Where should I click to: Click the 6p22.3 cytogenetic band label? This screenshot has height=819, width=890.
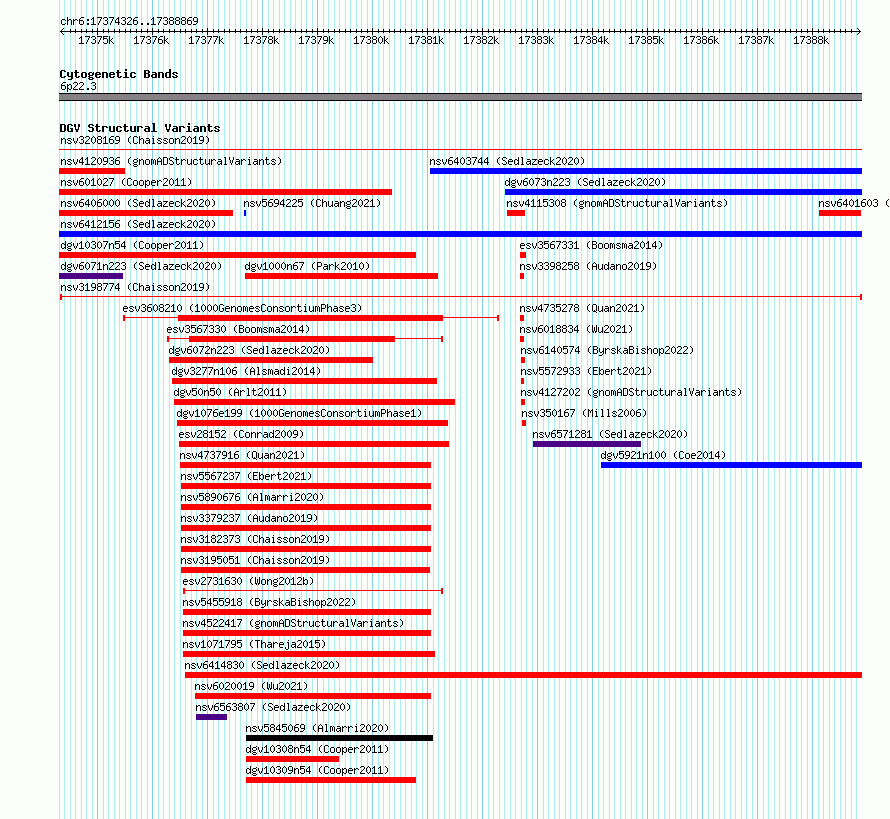point(78,86)
